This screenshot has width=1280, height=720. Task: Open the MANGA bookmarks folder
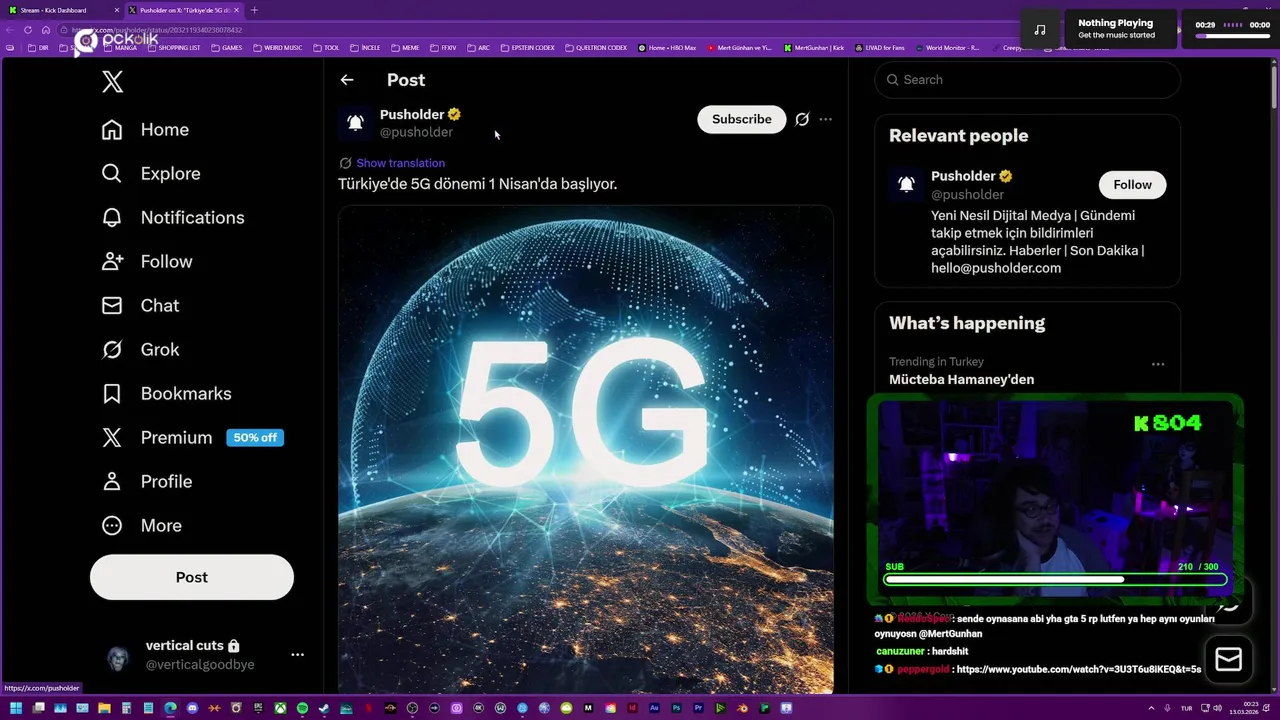120,48
